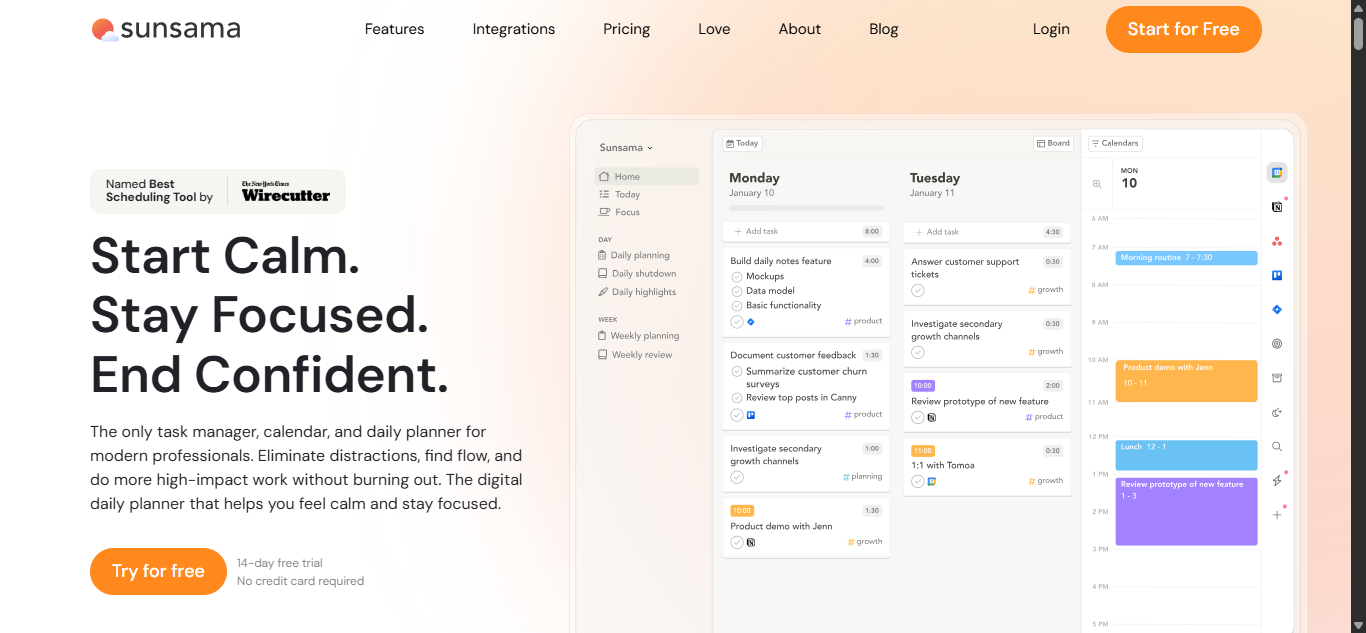1366x633 pixels.
Task: Click the Today button above Monday column
Action: point(742,143)
